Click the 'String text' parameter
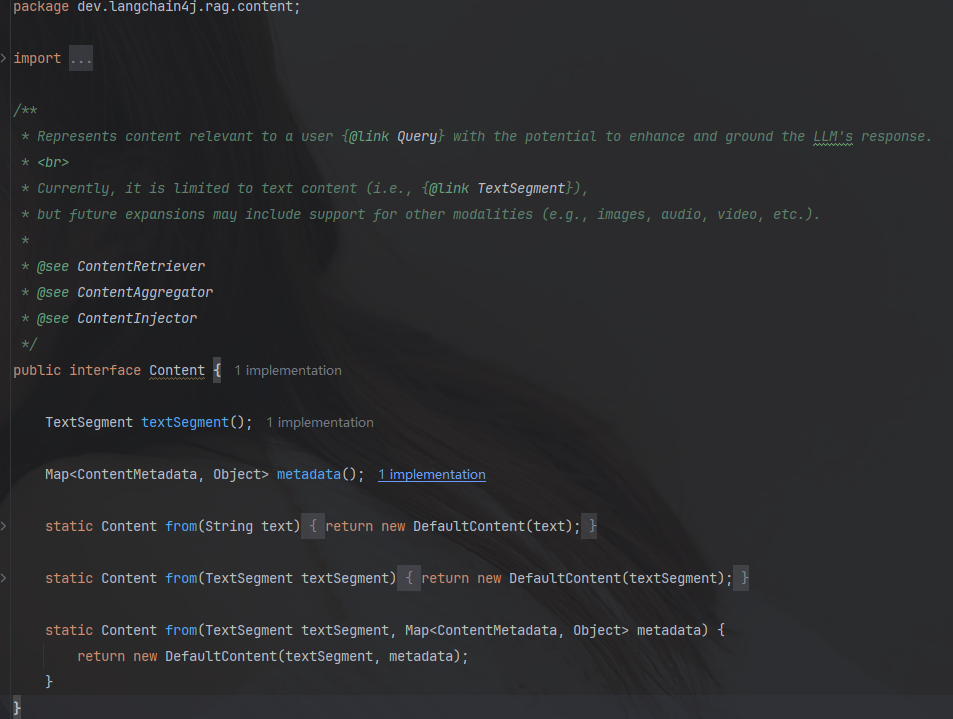The height and width of the screenshot is (719, 953). (249, 526)
